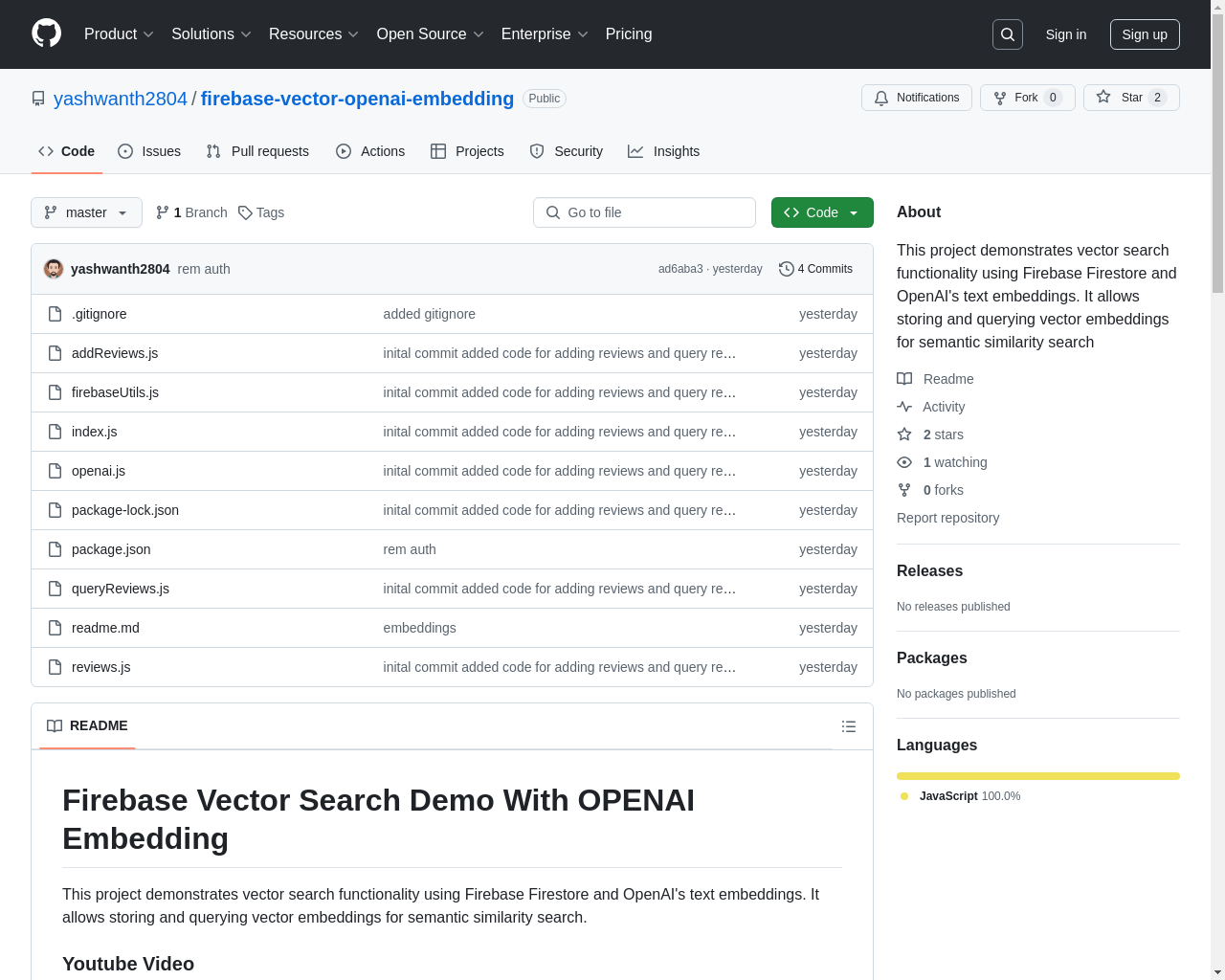Image resolution: width=1225 pixels, height=980 pixels.
Task: Click the eye icon beside 1 watching
Action: 904,462
